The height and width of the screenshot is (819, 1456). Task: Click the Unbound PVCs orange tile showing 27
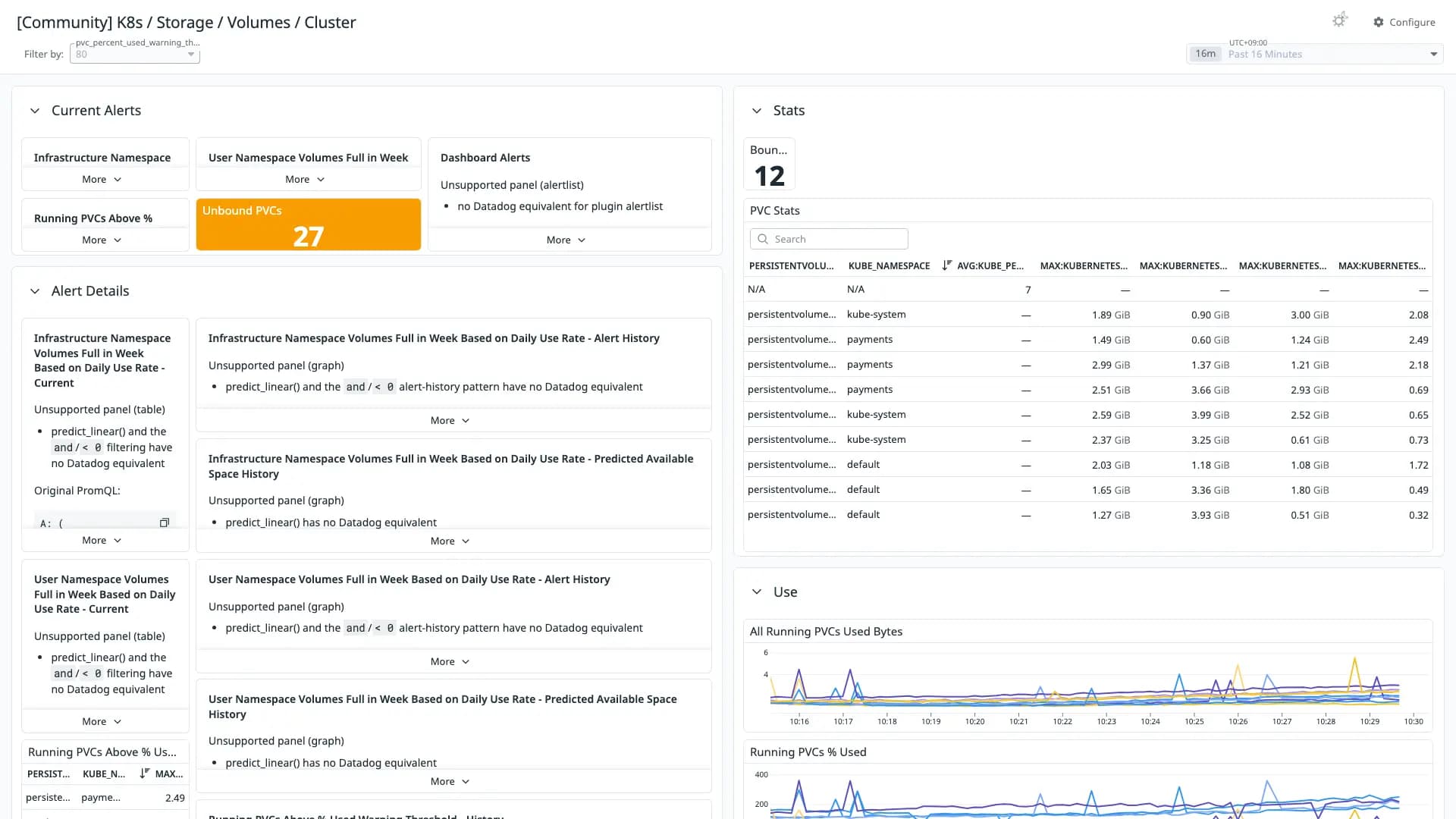click(x=309, y=224)
